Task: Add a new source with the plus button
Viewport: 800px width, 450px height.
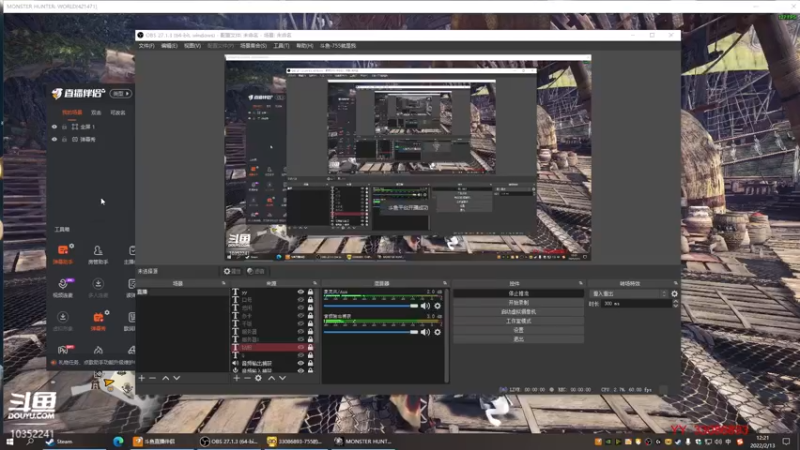Action: (236, 378)
